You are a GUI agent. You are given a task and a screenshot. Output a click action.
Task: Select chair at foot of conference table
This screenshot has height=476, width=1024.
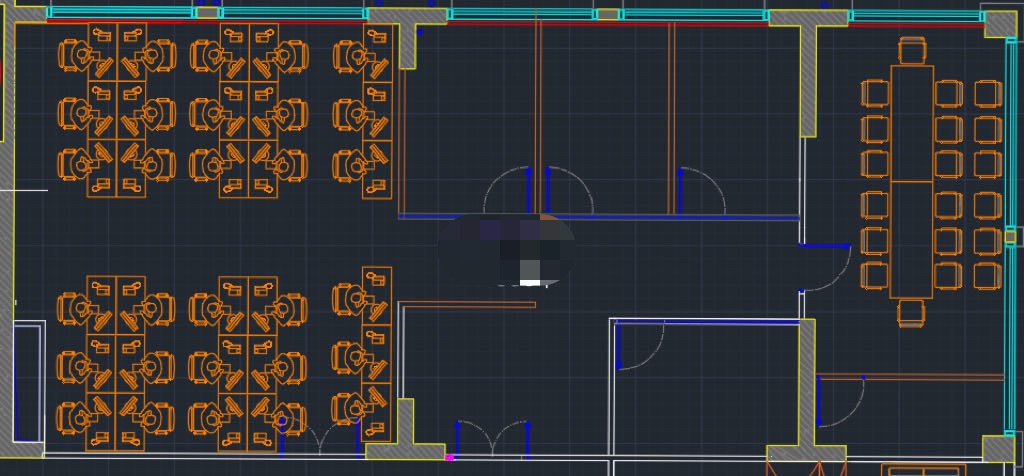tap(911, 313)
